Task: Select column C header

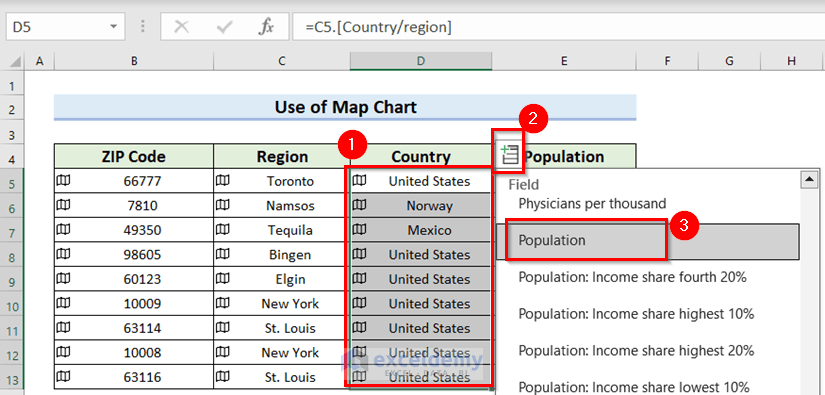Action: 282,62
